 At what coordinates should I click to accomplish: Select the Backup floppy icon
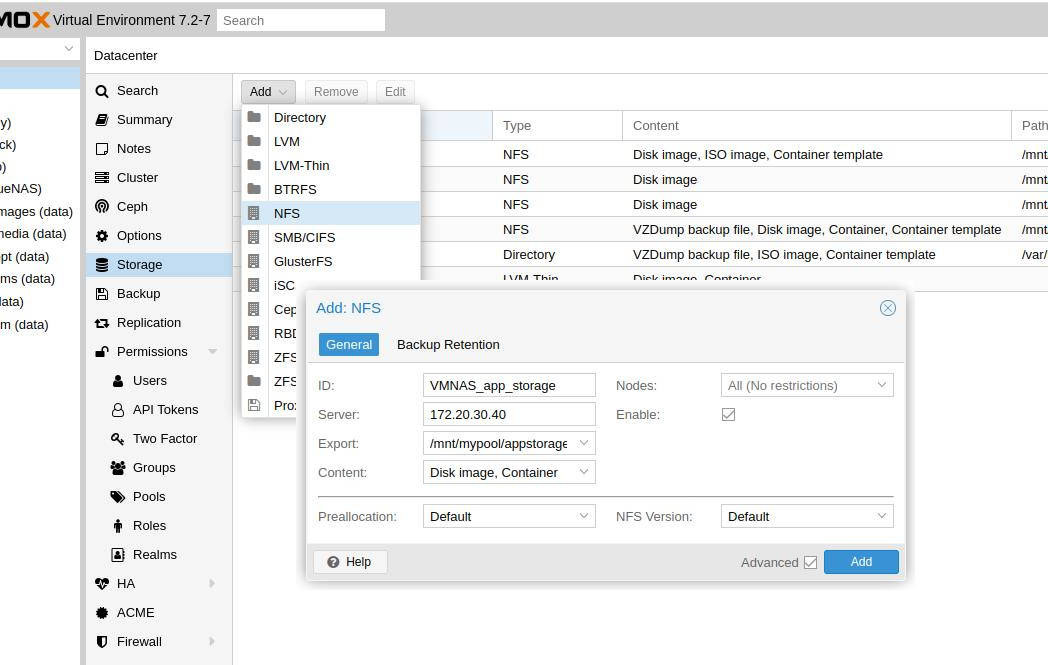pos(102,293)
